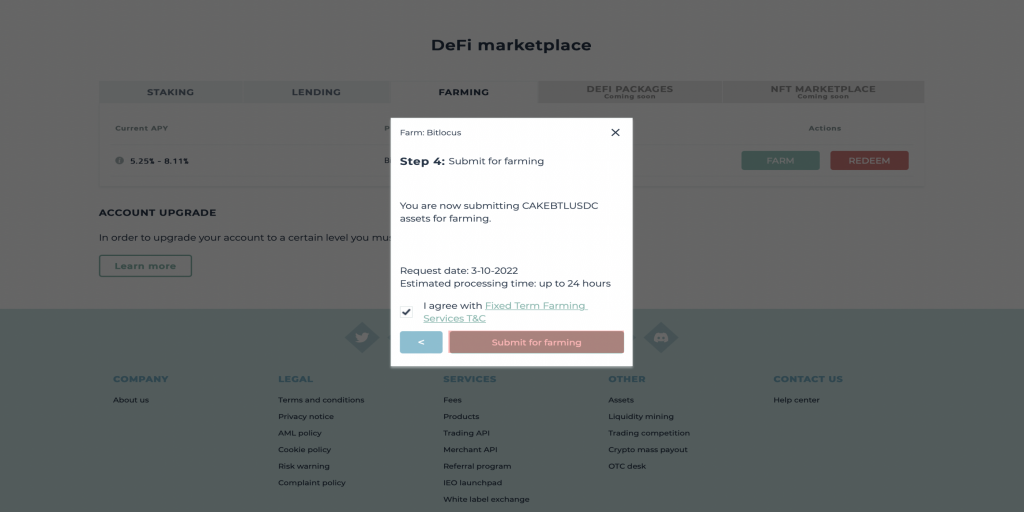Go back with the '<' button
The height and width of the screenshot is (512, 1024).
click(421, 342)
